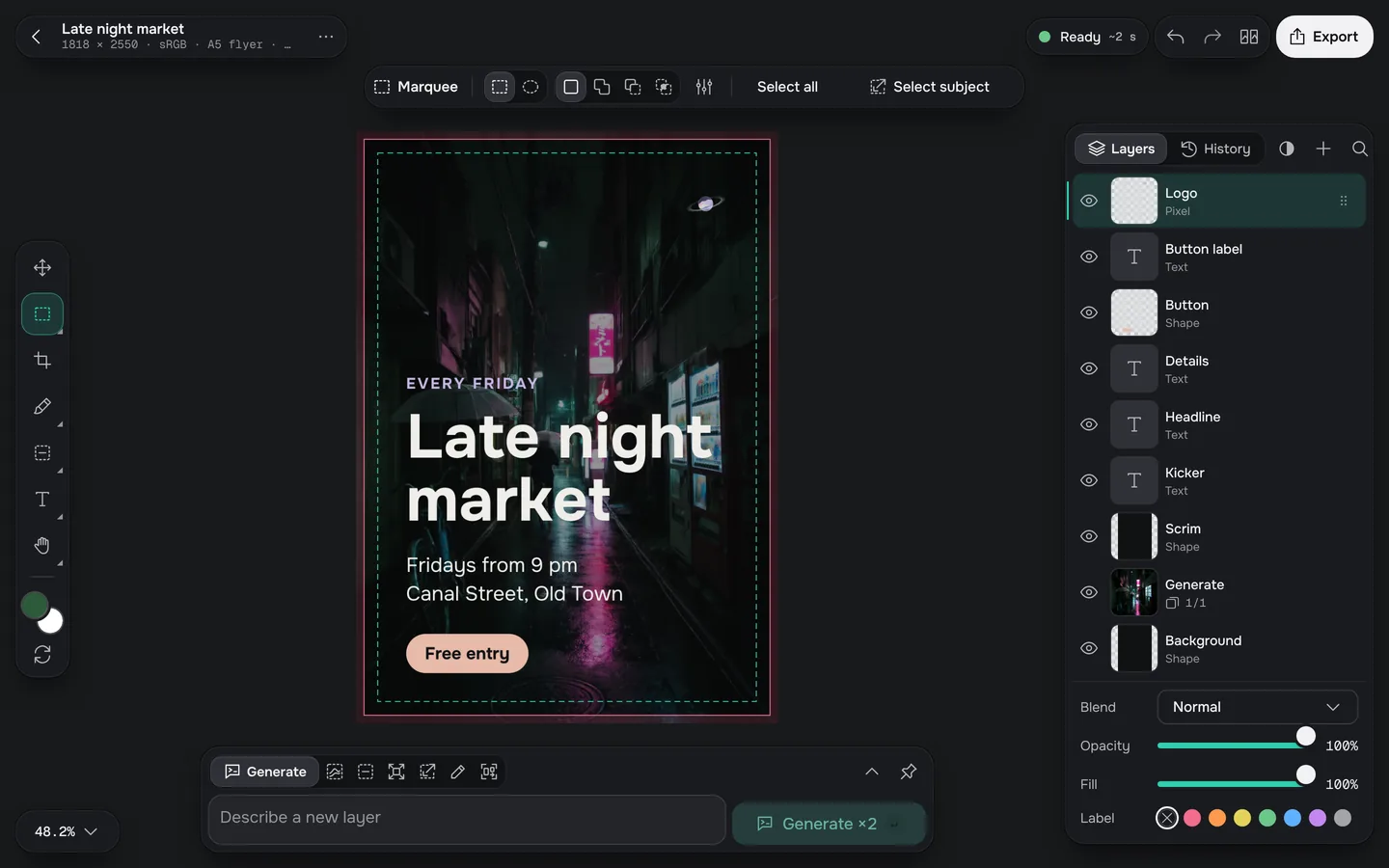The image size is (1389, 868).
Task: Open adjustments half-circle icon in Layers panel
Action: (1287, 149)
